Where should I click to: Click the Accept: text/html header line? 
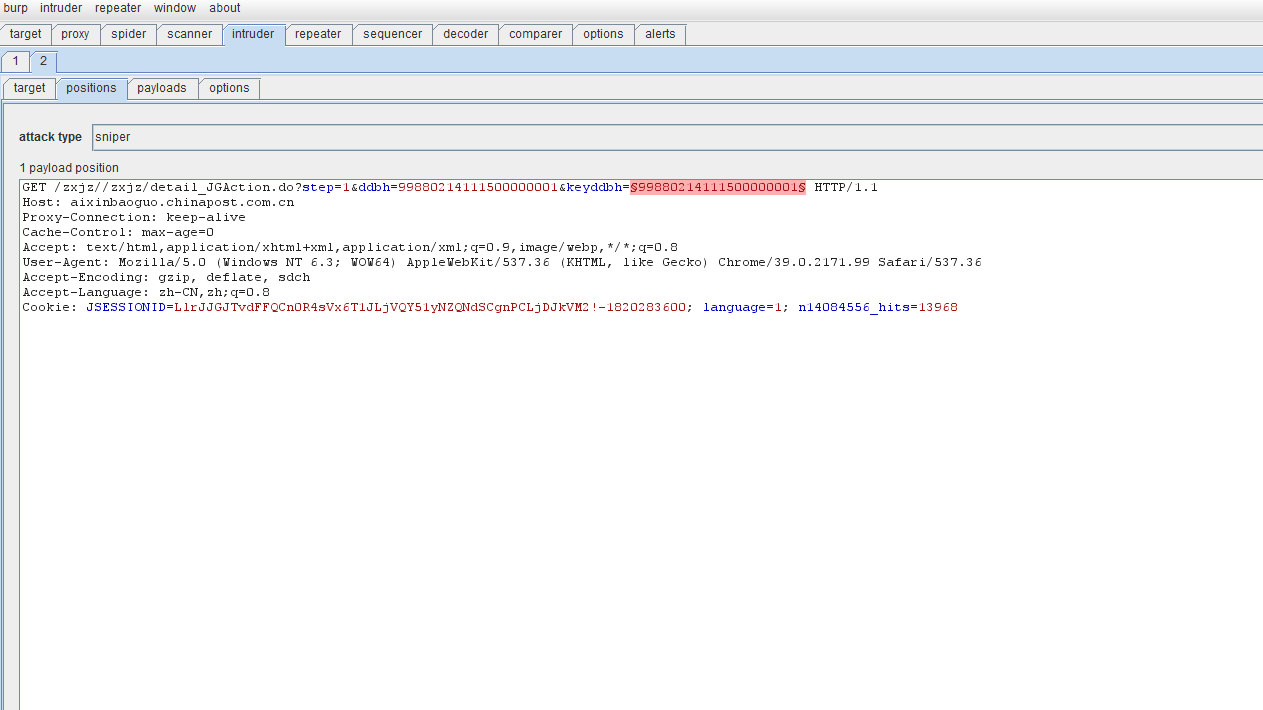click(x=350, y=247)
